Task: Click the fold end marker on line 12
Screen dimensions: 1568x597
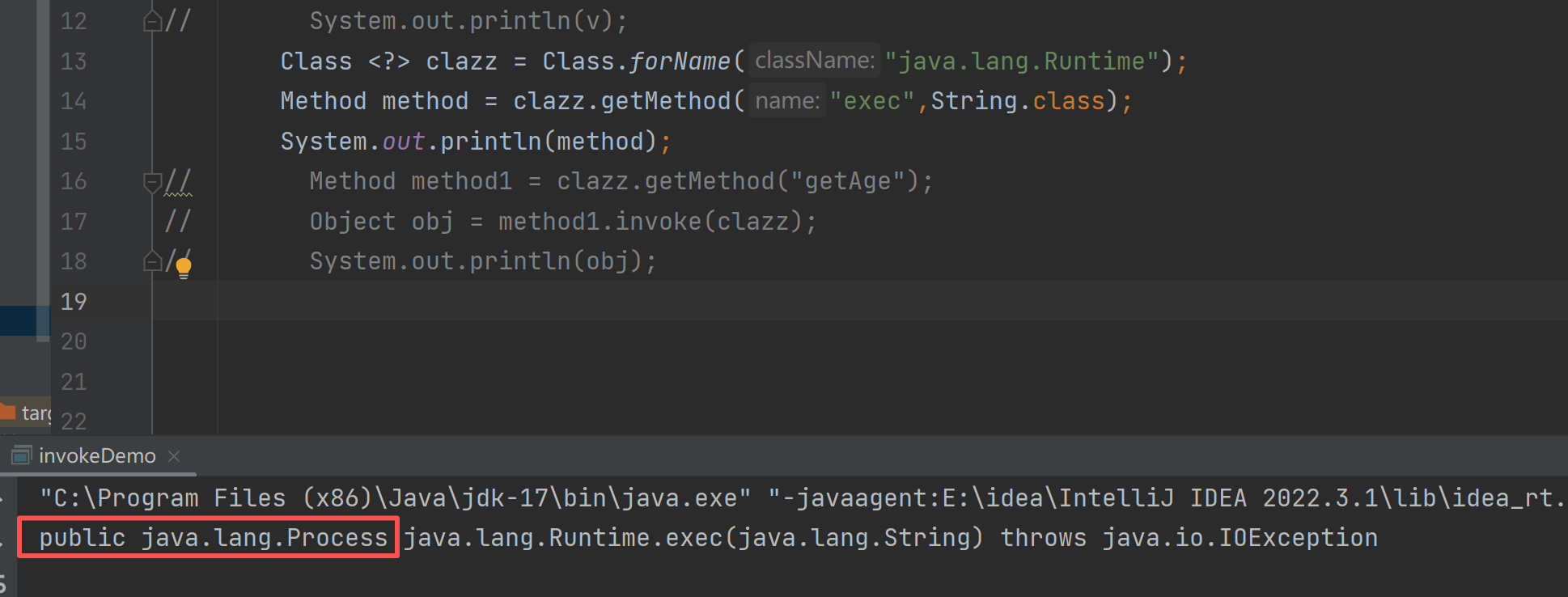Action: click(x=151, y=21)
